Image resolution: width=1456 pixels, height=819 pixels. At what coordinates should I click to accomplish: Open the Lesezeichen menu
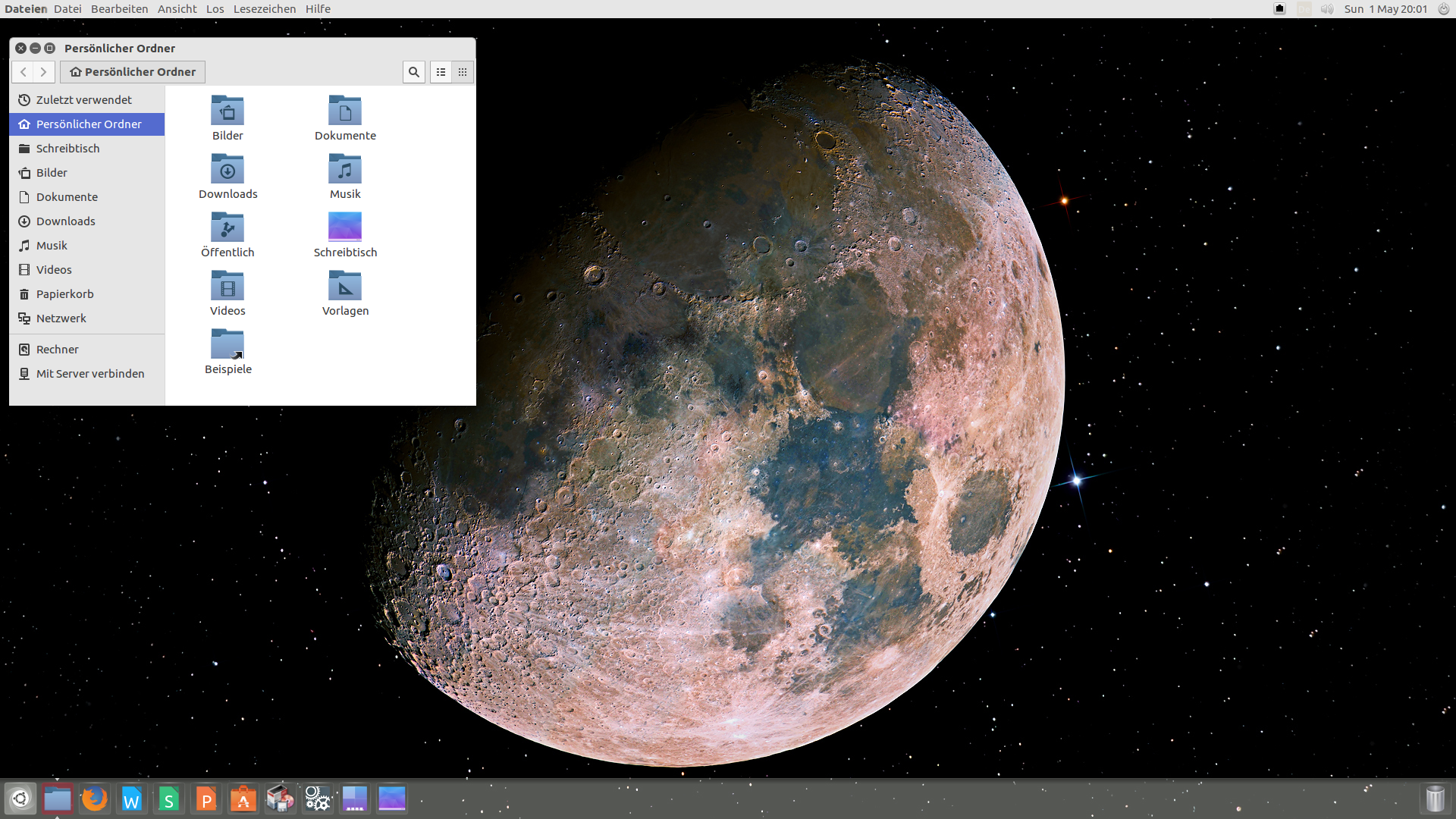click(264, 9)
